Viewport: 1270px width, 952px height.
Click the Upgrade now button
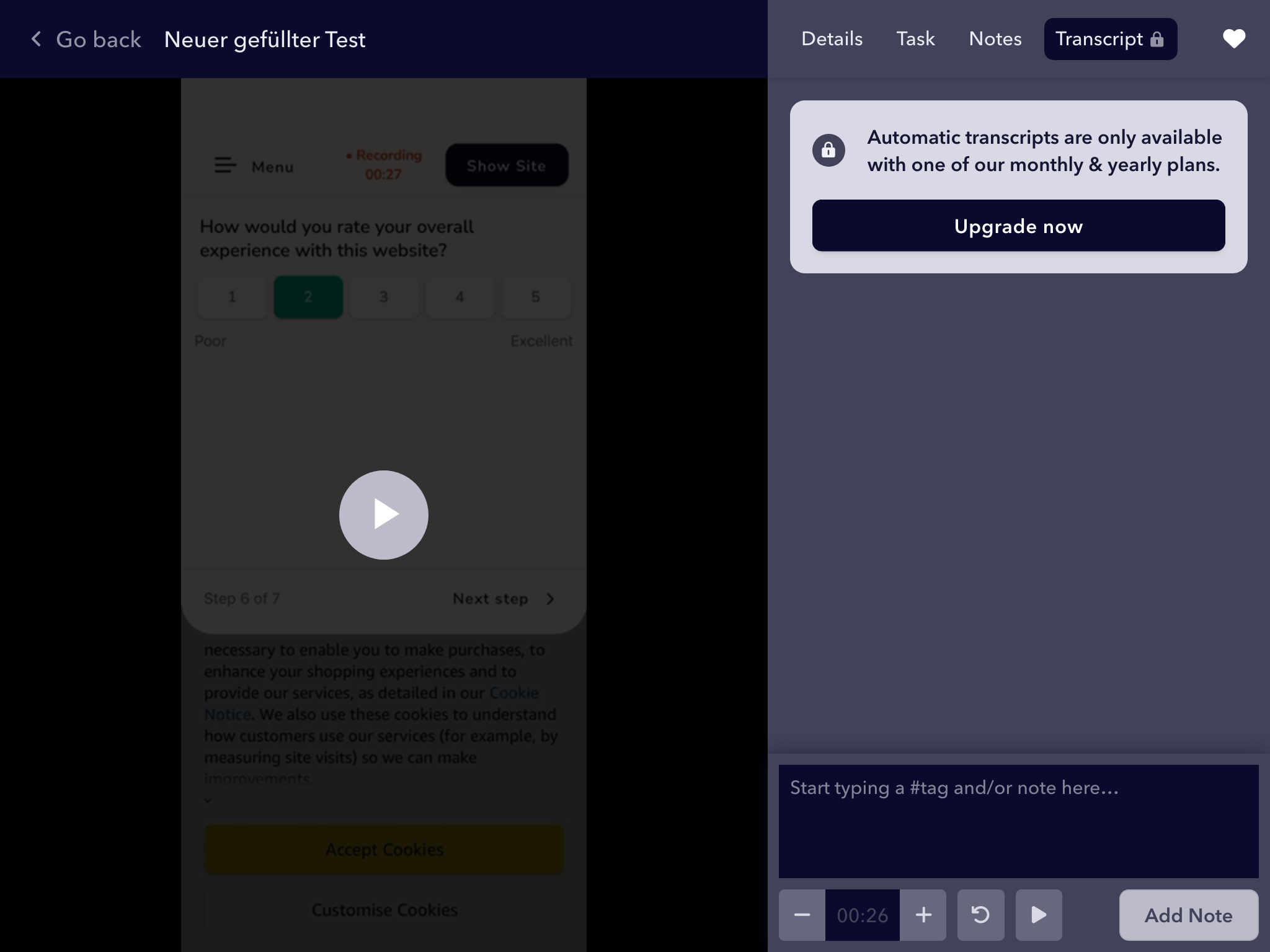[x=1018, y=226]
